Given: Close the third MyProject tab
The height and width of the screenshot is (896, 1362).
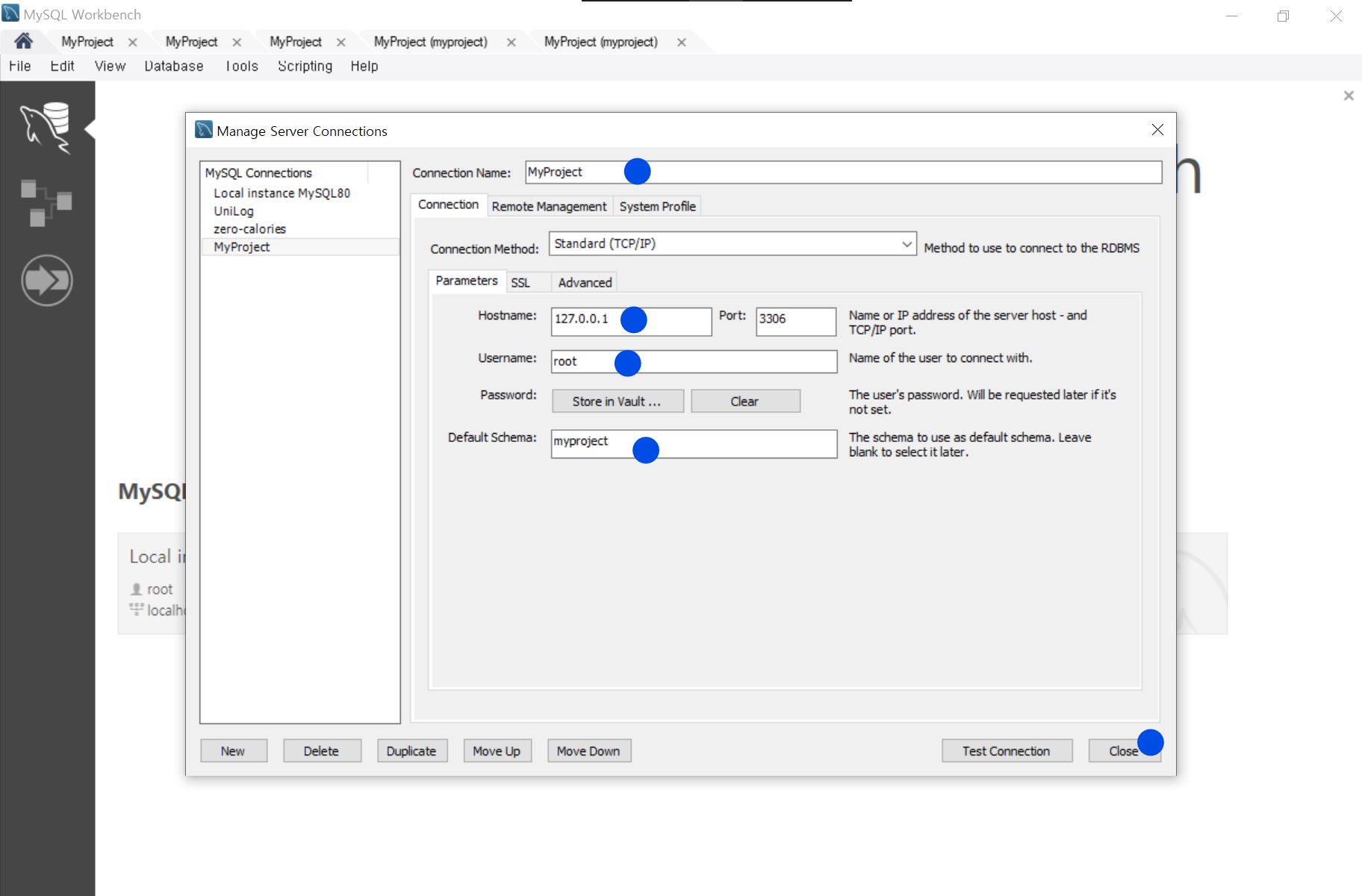Looking at the screenshot, I should (x=341, y=43).
